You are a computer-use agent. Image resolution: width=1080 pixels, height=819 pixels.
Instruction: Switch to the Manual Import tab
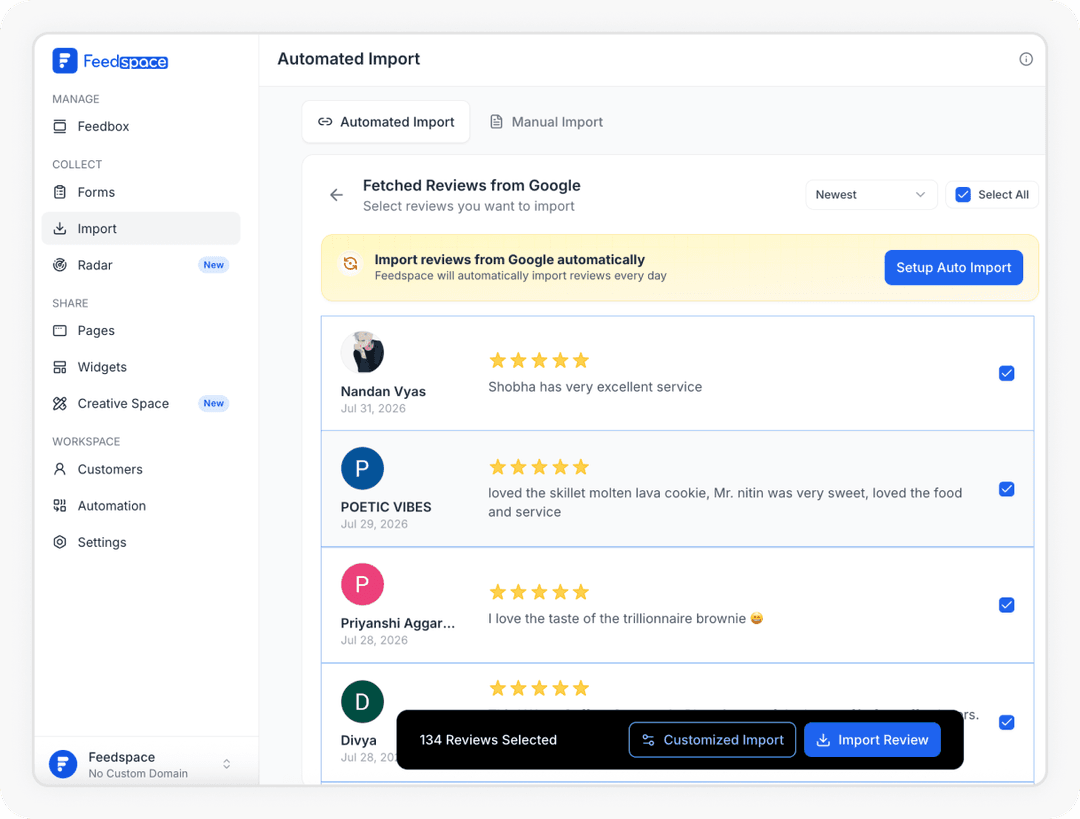546,122
